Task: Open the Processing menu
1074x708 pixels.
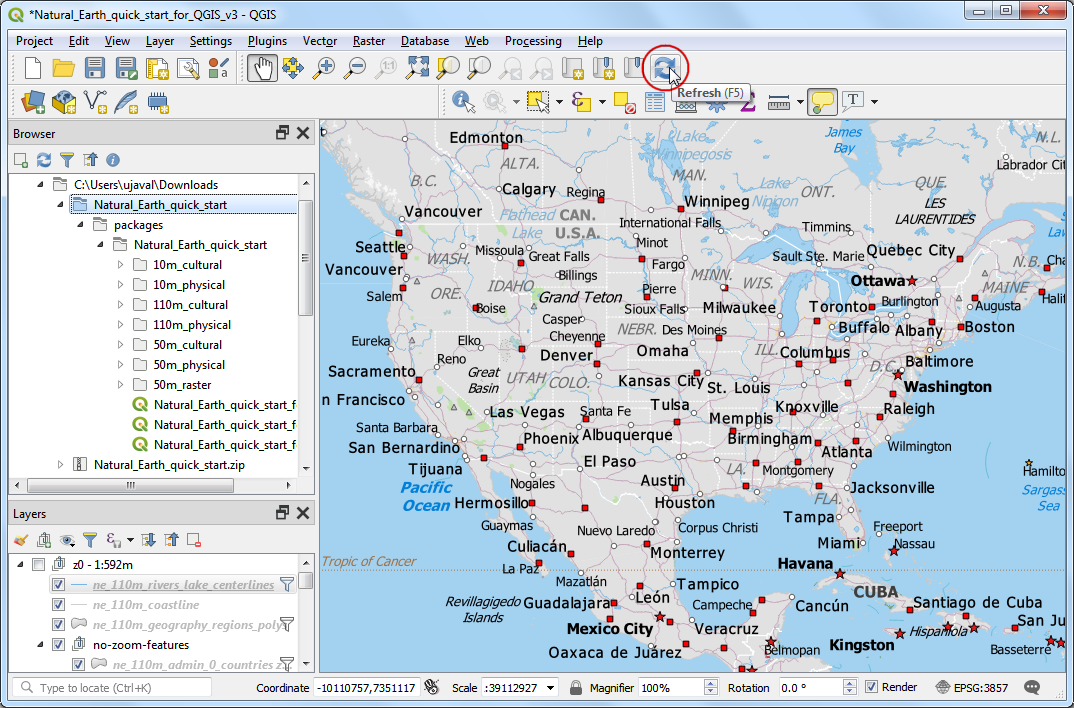Action: point(533,41)
